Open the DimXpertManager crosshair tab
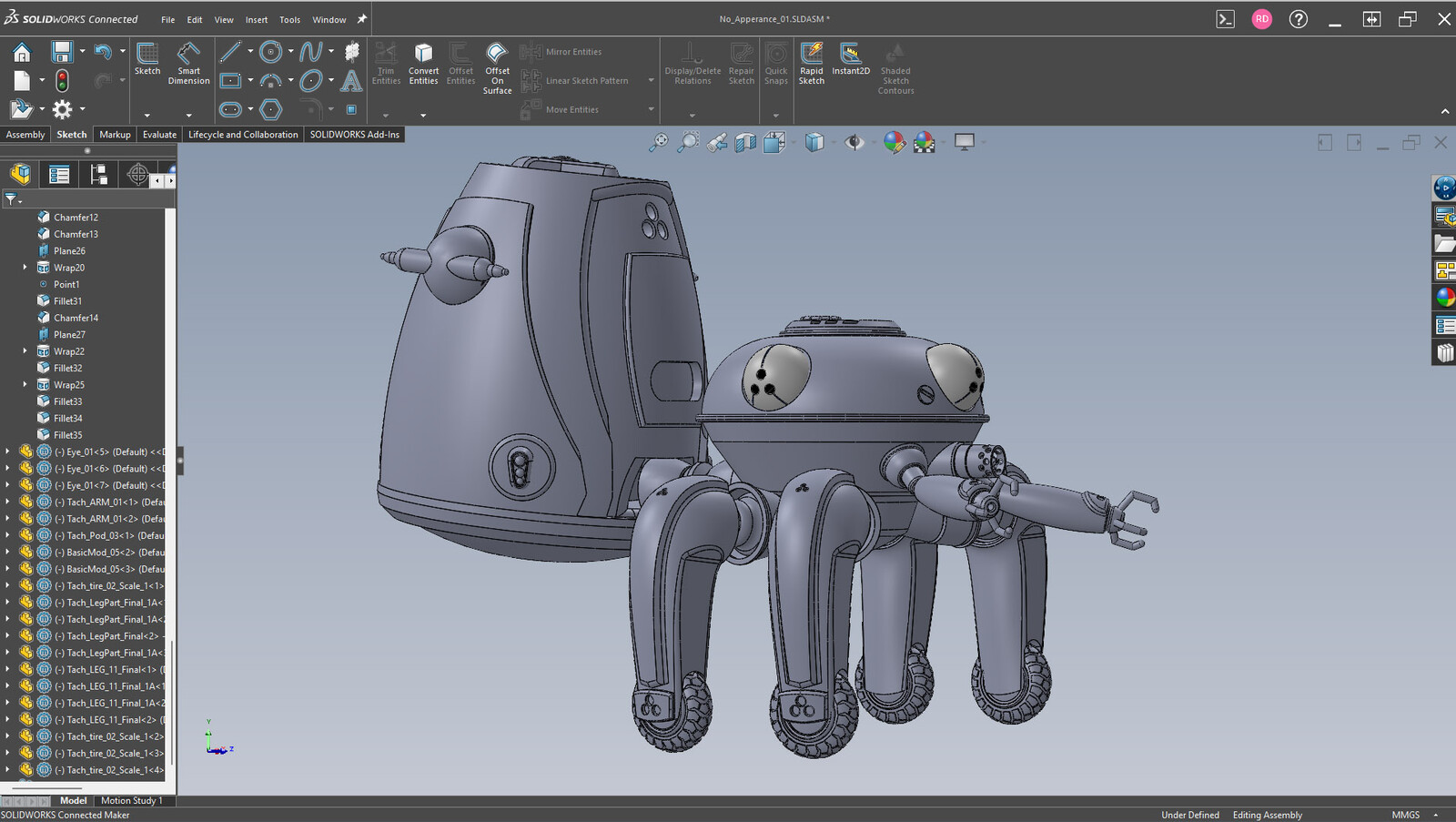Screen dimensions: 1456x822 (137, 174)
